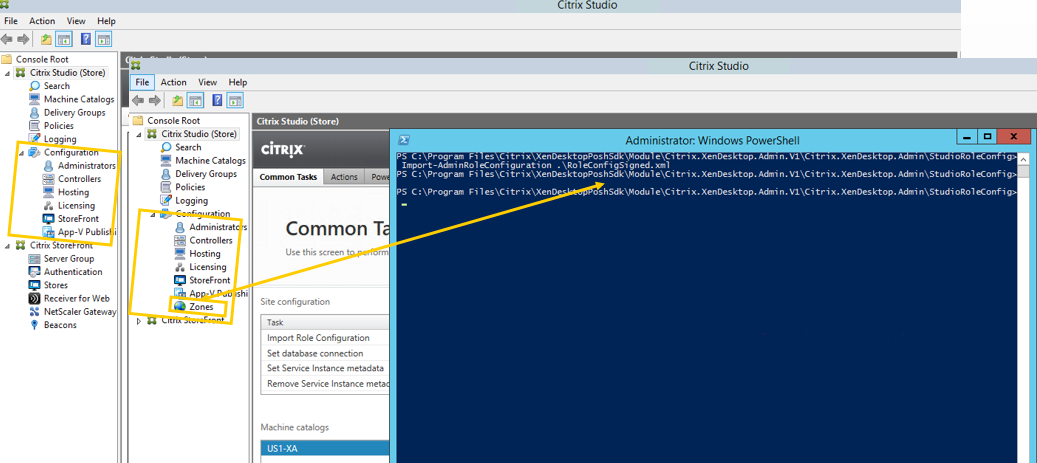Click Import Role Configuration task row
The width and height of the screenshot is (1037, 463).
tap(325, 338)
